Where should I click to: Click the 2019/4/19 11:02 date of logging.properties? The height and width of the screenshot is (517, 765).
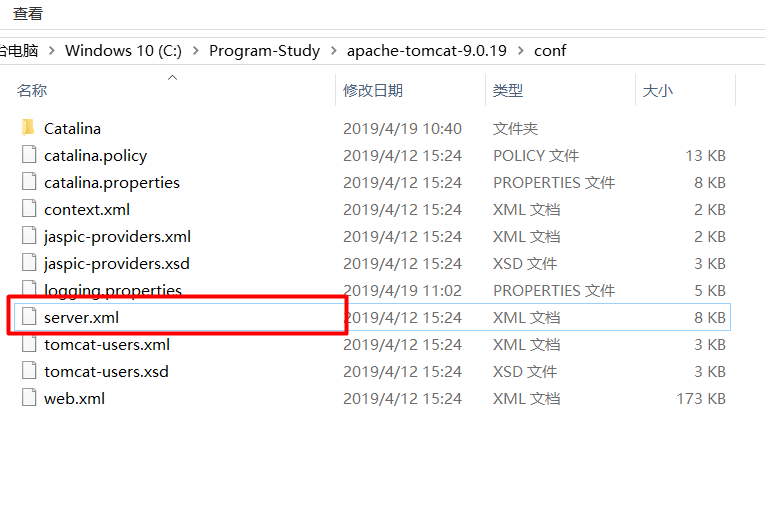coord(402,291)
